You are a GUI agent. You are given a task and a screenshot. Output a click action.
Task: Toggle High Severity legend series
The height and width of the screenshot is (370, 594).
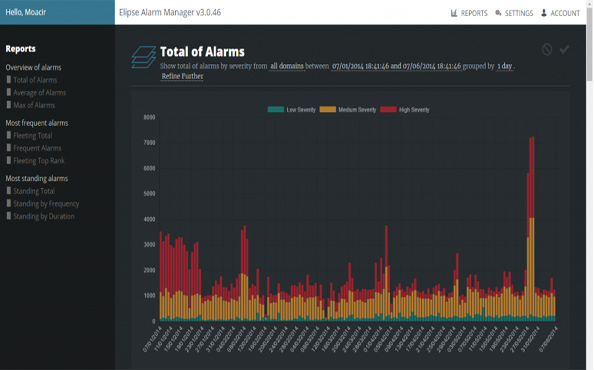[x=405, y=110]
